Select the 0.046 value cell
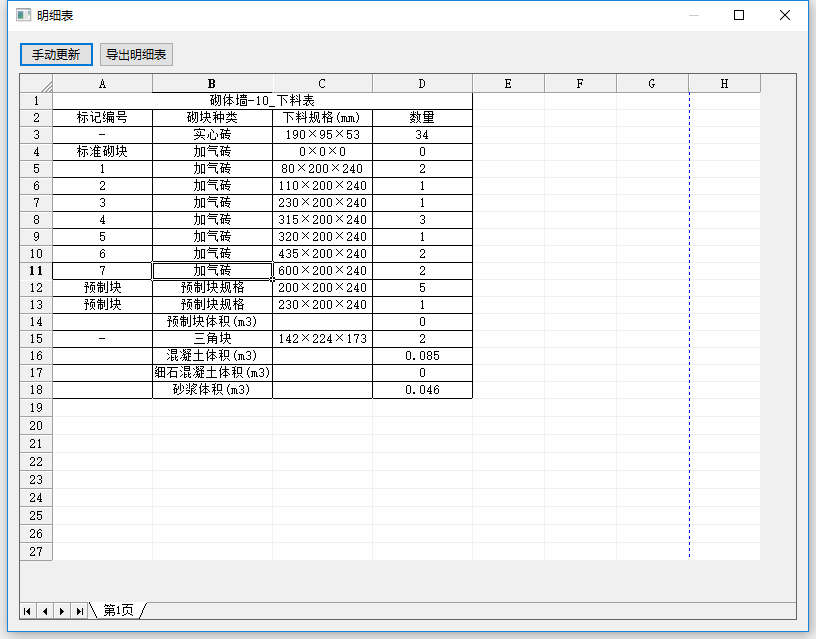Screen dimensions: 816x639 (x=422, y=390)
